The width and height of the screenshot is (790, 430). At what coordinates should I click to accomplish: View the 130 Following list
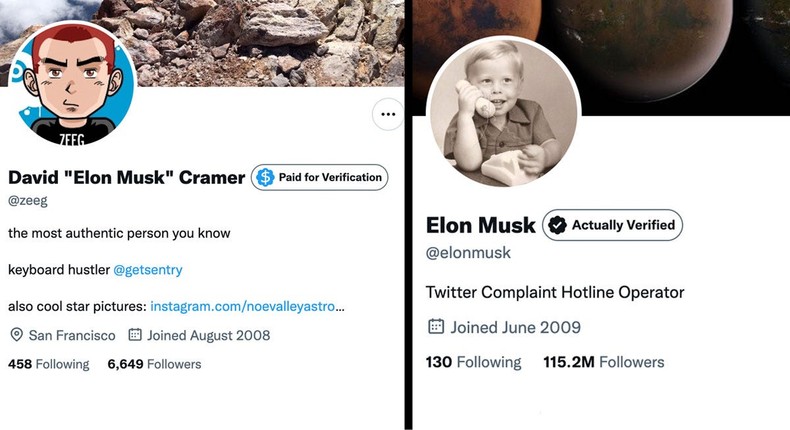click(473, 362)
